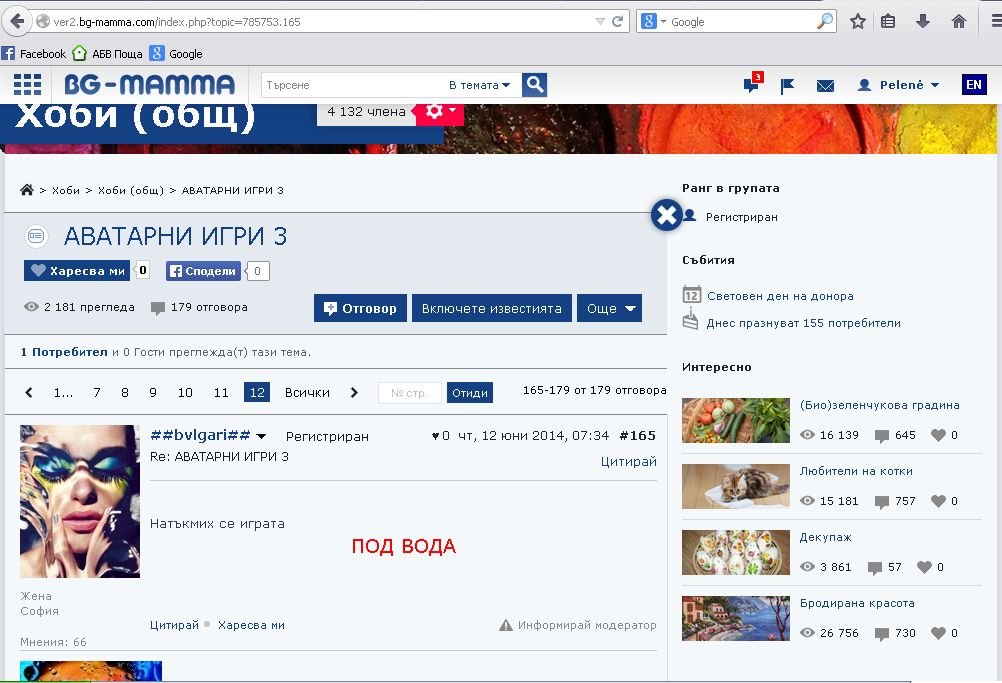Open Firefox downloads arrow icon
This screenshot has width=1002, height=683.
923,21
